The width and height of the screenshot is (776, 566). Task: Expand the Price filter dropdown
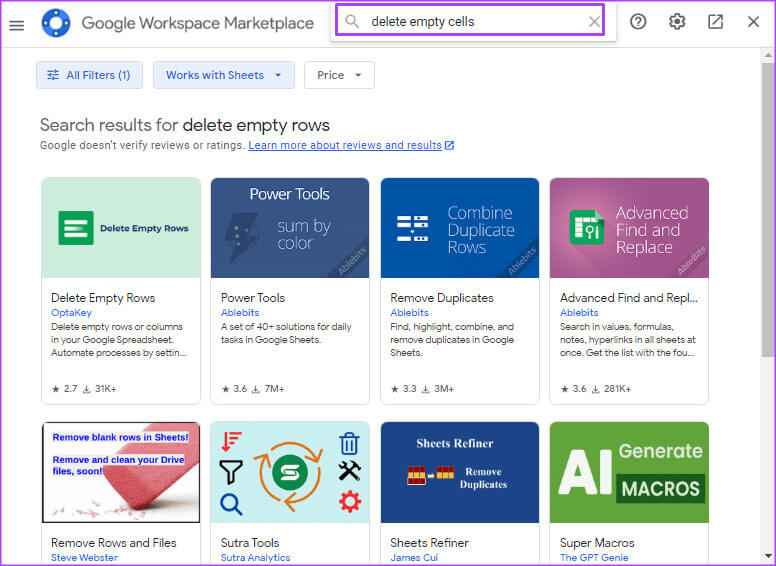pos(339,75)
